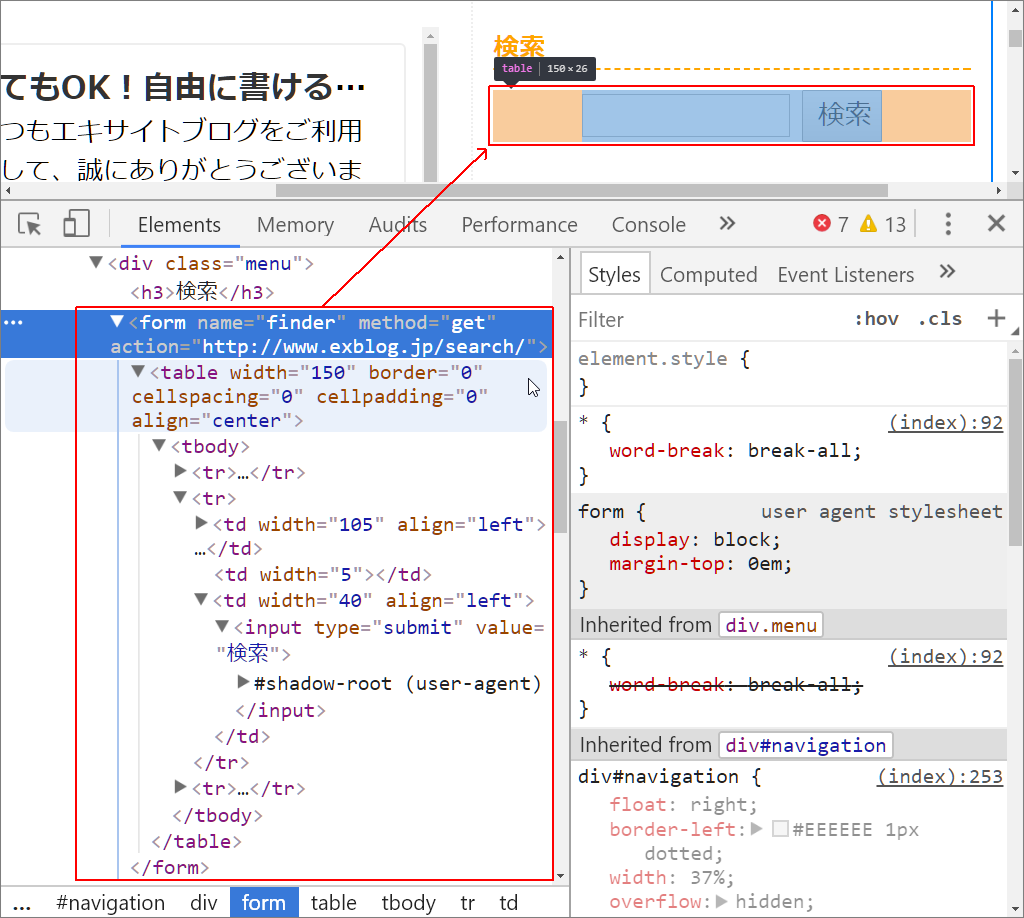Switch to the Console tab

648,225
